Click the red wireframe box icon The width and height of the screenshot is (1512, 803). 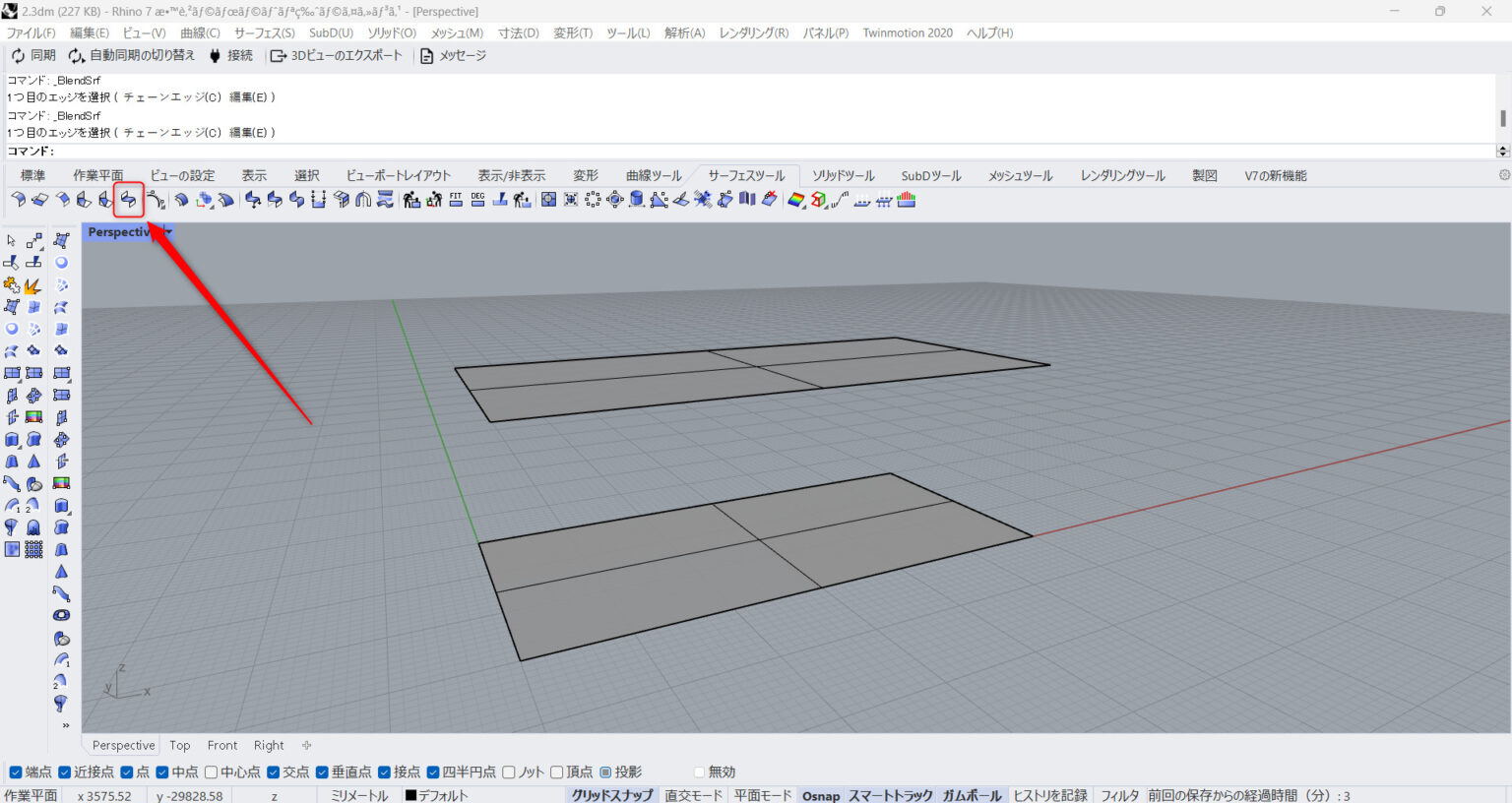[x=818, y=200]
